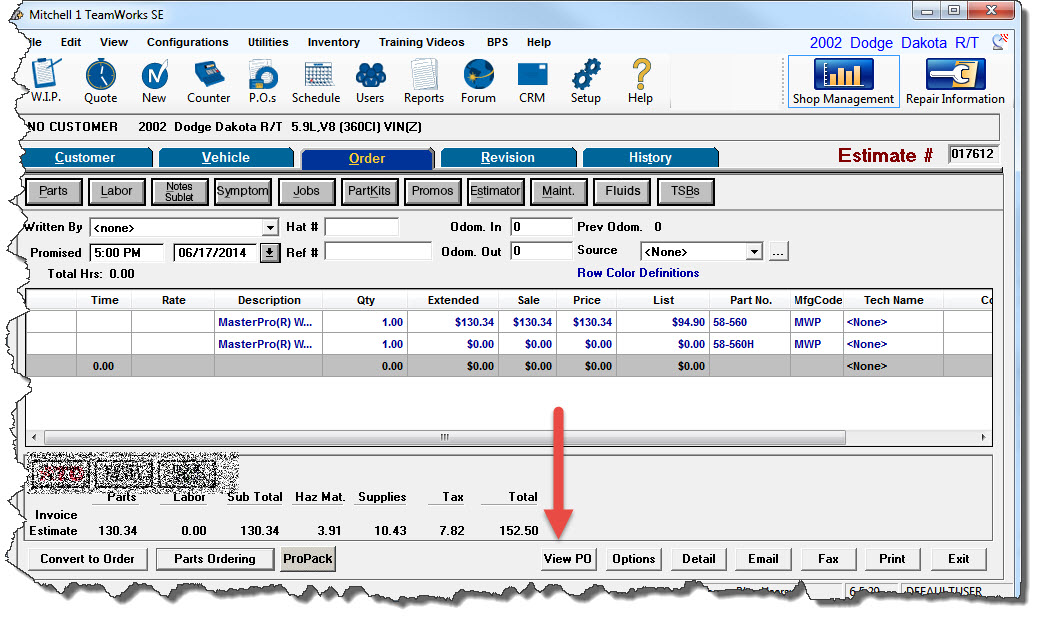The image size is (1037, 623).
Task: Click the Fax button
Action: (828, 559)
